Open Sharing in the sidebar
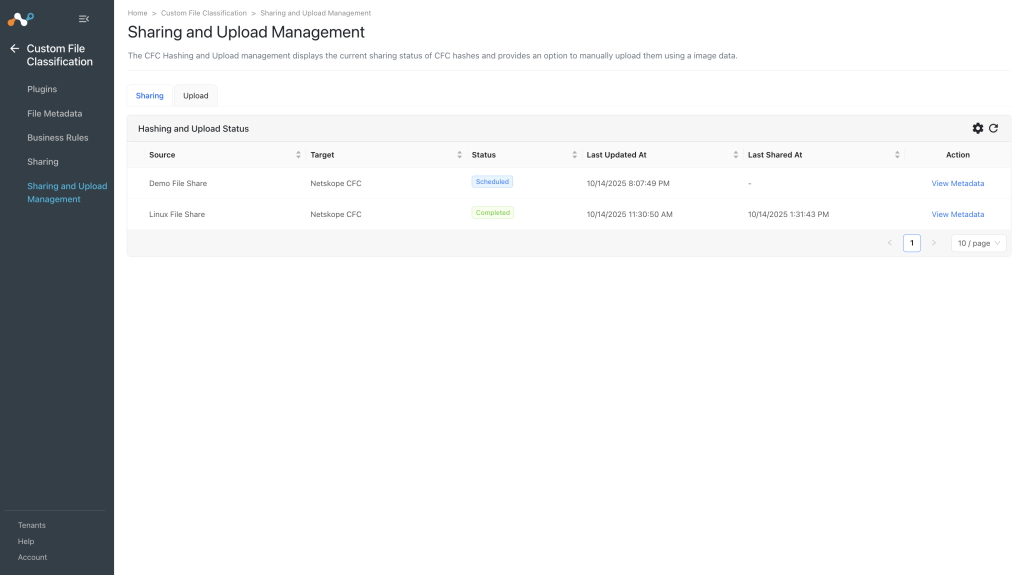1024x575 pixels. tap(42, 161)
